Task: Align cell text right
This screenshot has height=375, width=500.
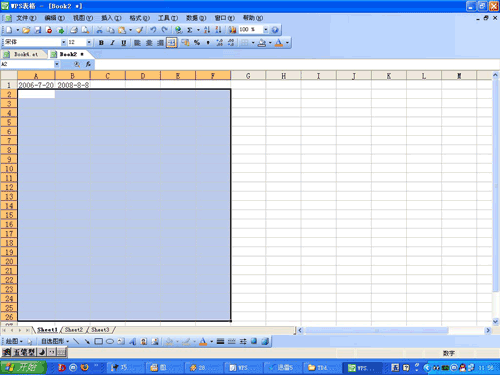Action: point(160,43)
